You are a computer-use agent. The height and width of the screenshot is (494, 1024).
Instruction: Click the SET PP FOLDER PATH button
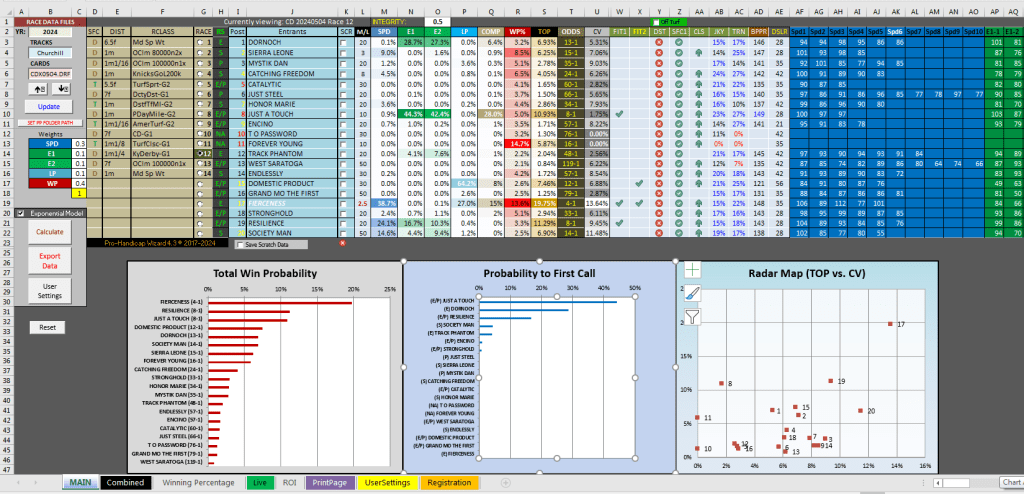click(48, 121)
